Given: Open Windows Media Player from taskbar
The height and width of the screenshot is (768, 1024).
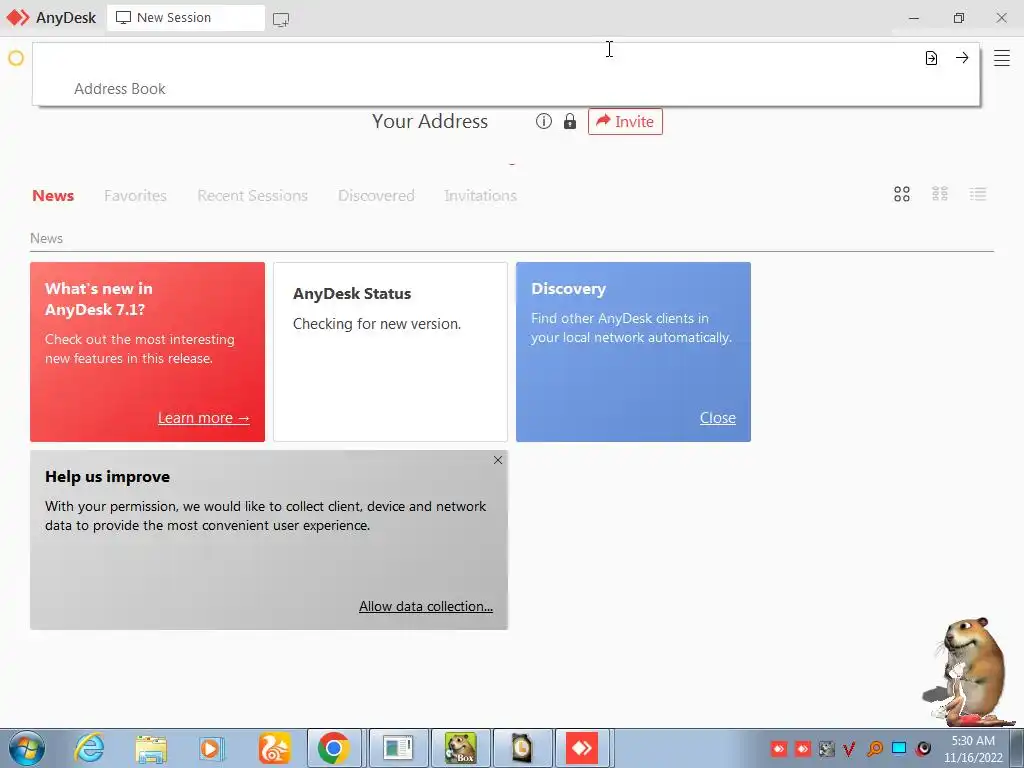Looking at the screenshot, I should (x=211, y=749).
